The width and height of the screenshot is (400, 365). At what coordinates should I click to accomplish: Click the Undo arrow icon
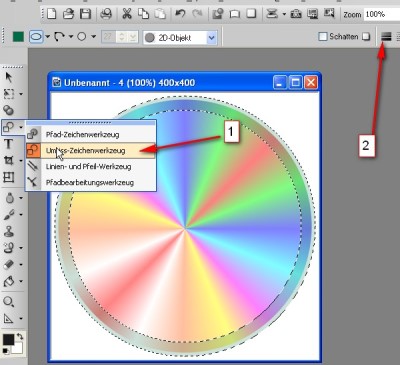pyautogui.click(x=180, y=14)
